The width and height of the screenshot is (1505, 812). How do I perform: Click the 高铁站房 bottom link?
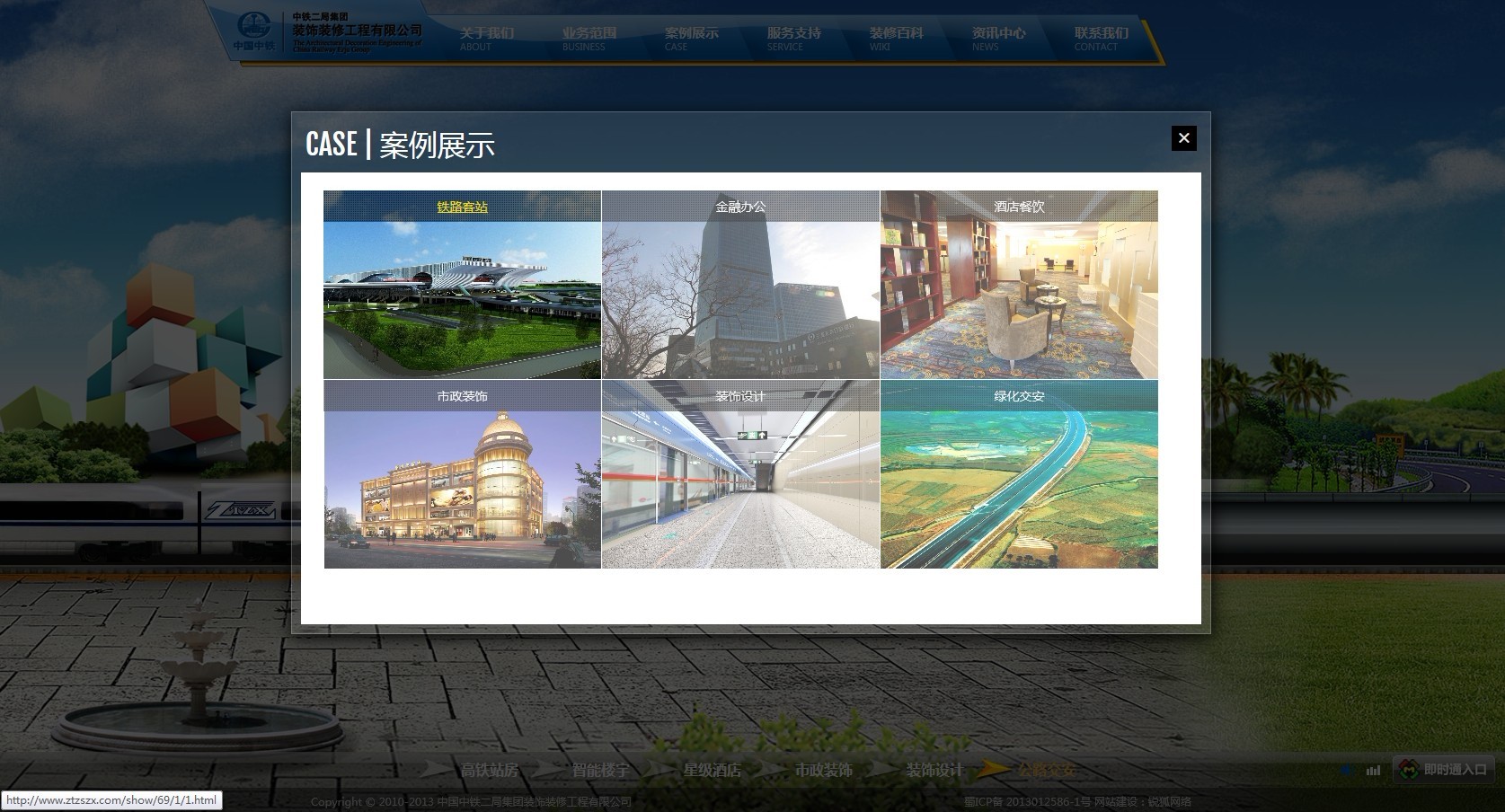pyautogui.click(x=489, y=770)
